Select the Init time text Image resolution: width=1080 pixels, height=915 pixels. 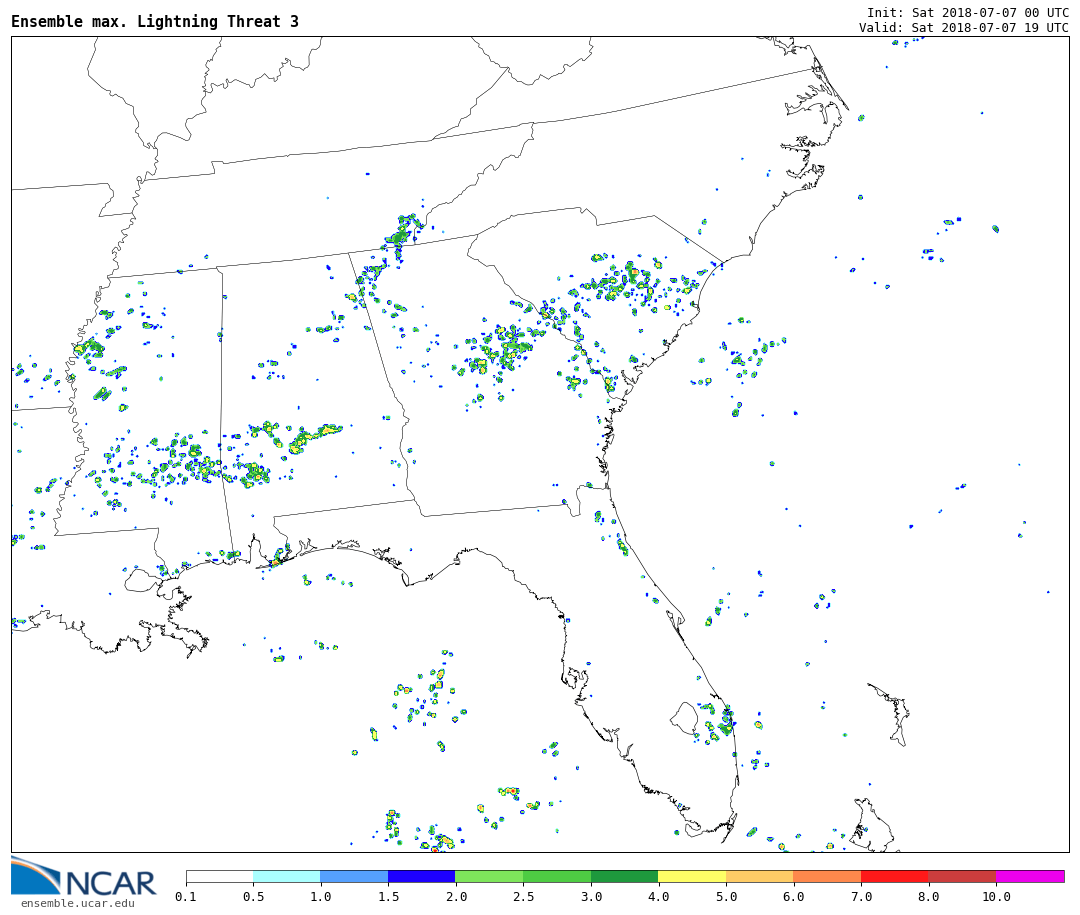pyautogui.click(x=967, y=12)
